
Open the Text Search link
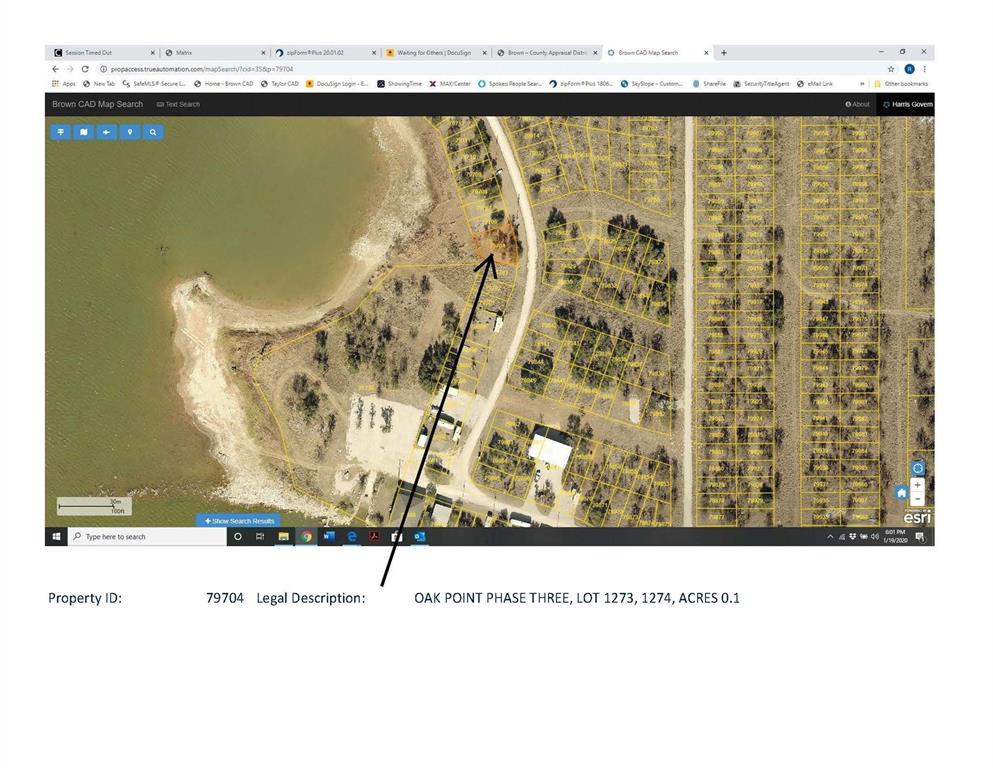(x=178, y=104)
